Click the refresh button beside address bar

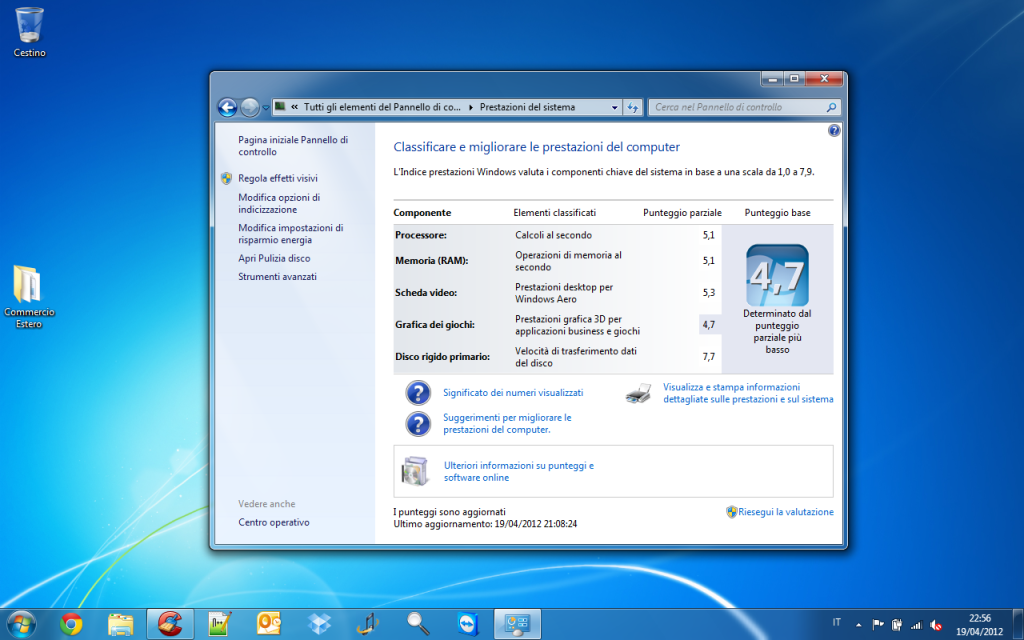(x=633, y=107)
